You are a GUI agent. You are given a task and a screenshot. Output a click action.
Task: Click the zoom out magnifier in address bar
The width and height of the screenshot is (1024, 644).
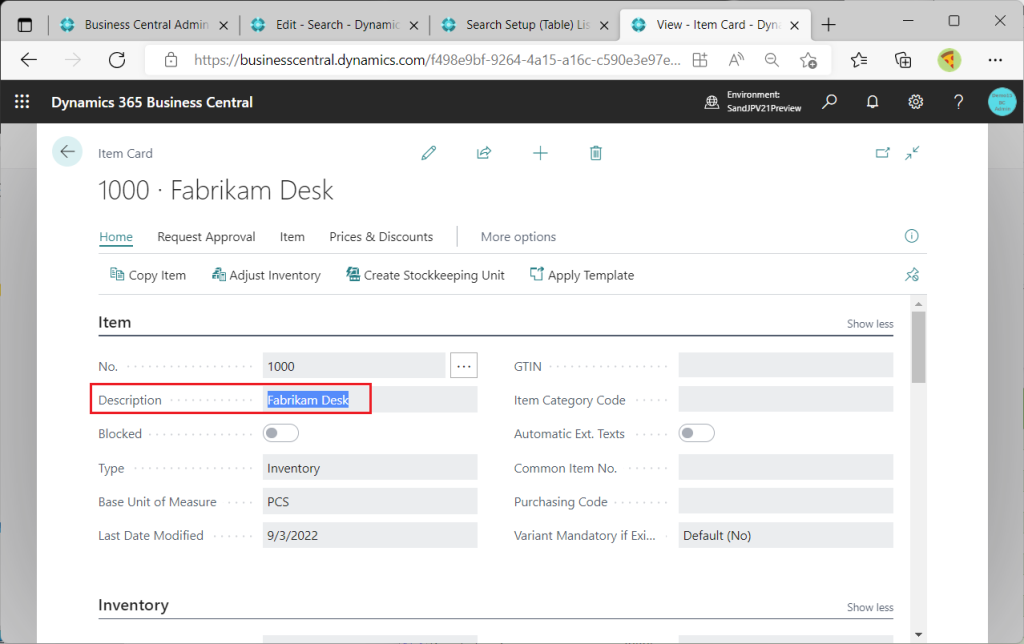772,60
